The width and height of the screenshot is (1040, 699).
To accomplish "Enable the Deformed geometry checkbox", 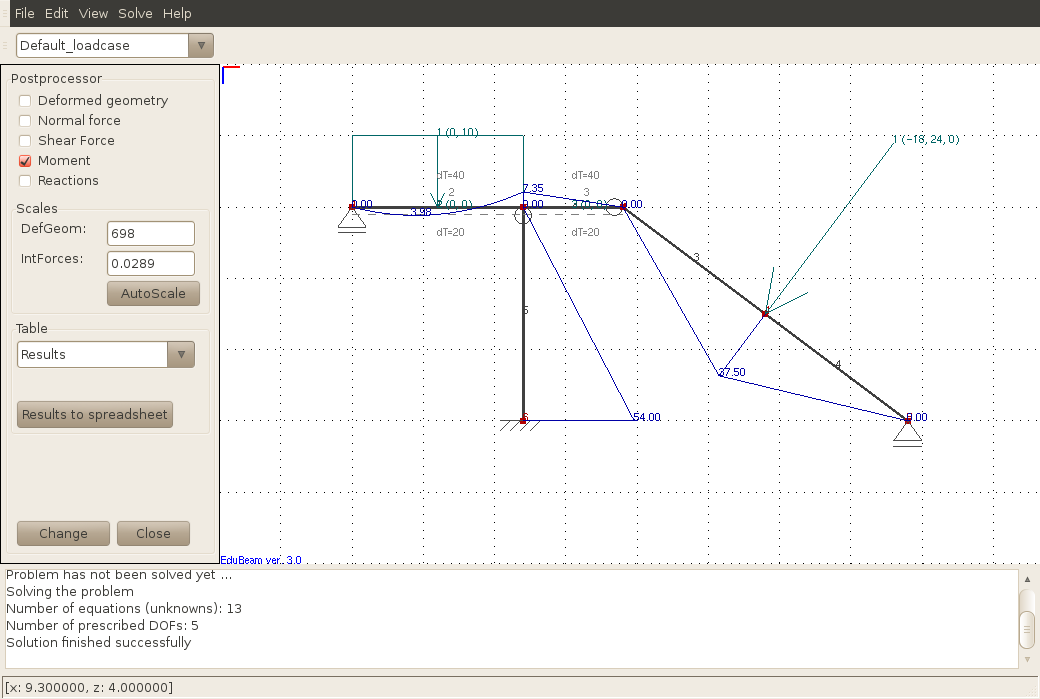I will (25, 101).
